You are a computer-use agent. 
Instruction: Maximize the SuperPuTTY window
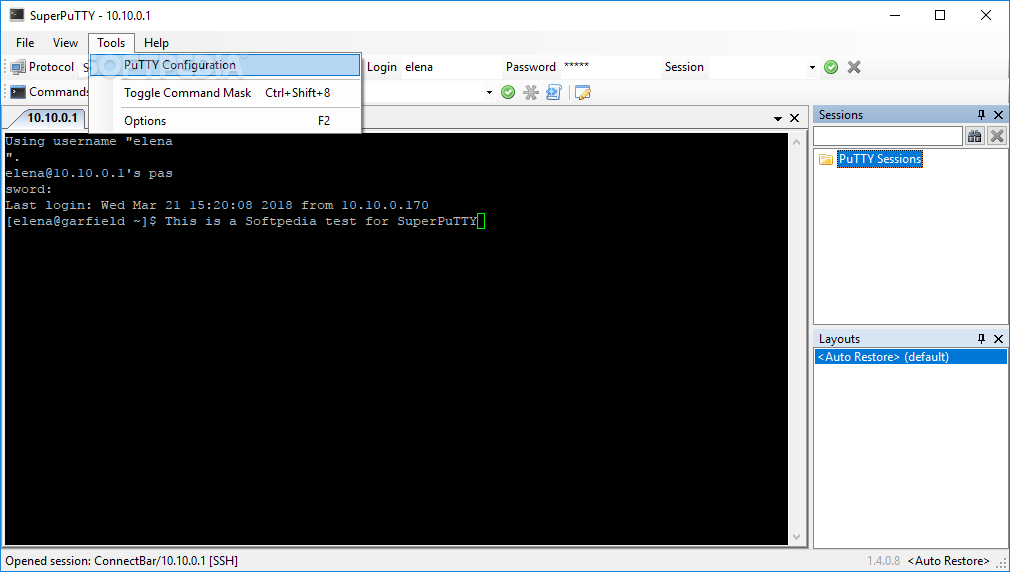coord(940,15)
